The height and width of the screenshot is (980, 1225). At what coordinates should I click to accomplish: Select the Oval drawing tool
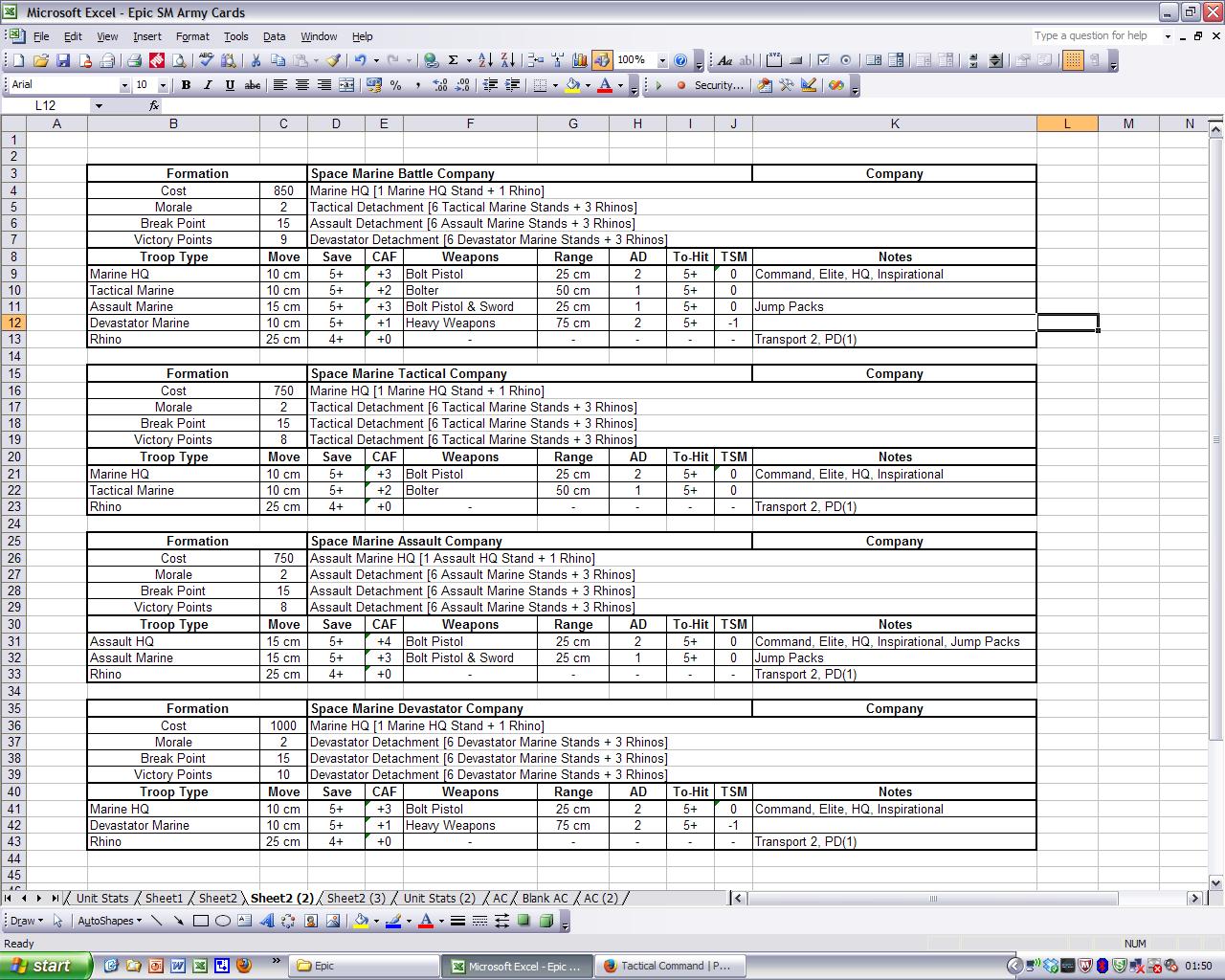pyautogui.click(x=222, y=921)
